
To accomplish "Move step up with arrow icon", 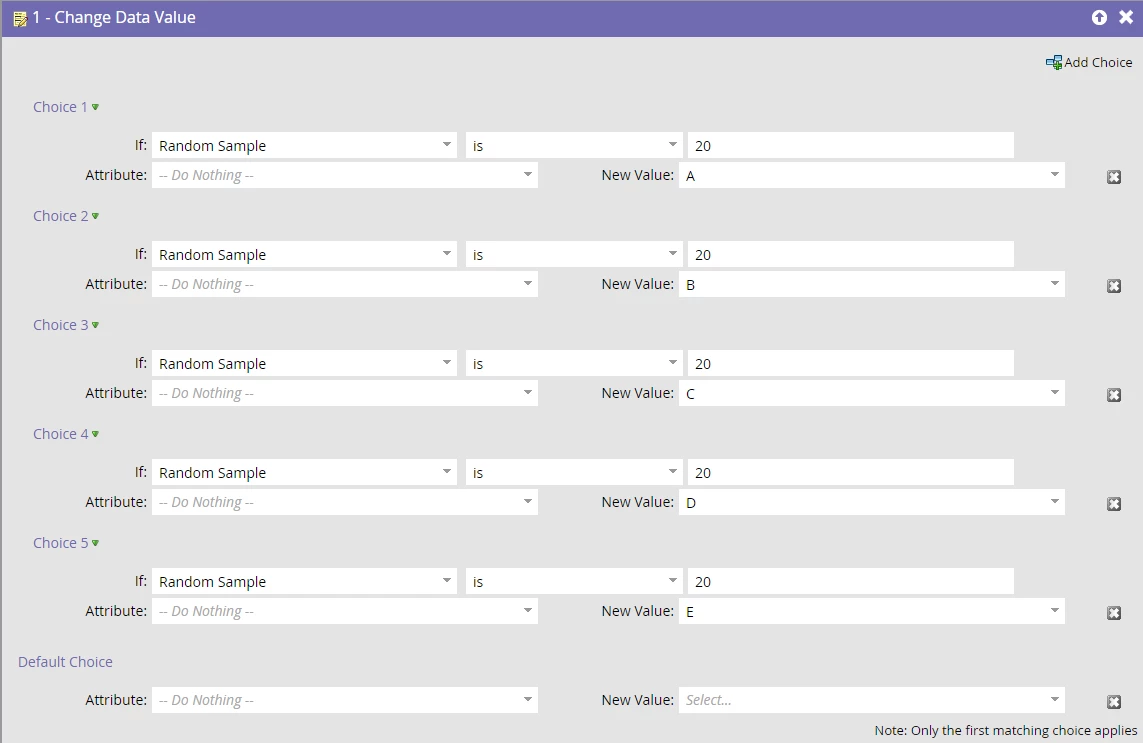I will (x=1099, y=17).
